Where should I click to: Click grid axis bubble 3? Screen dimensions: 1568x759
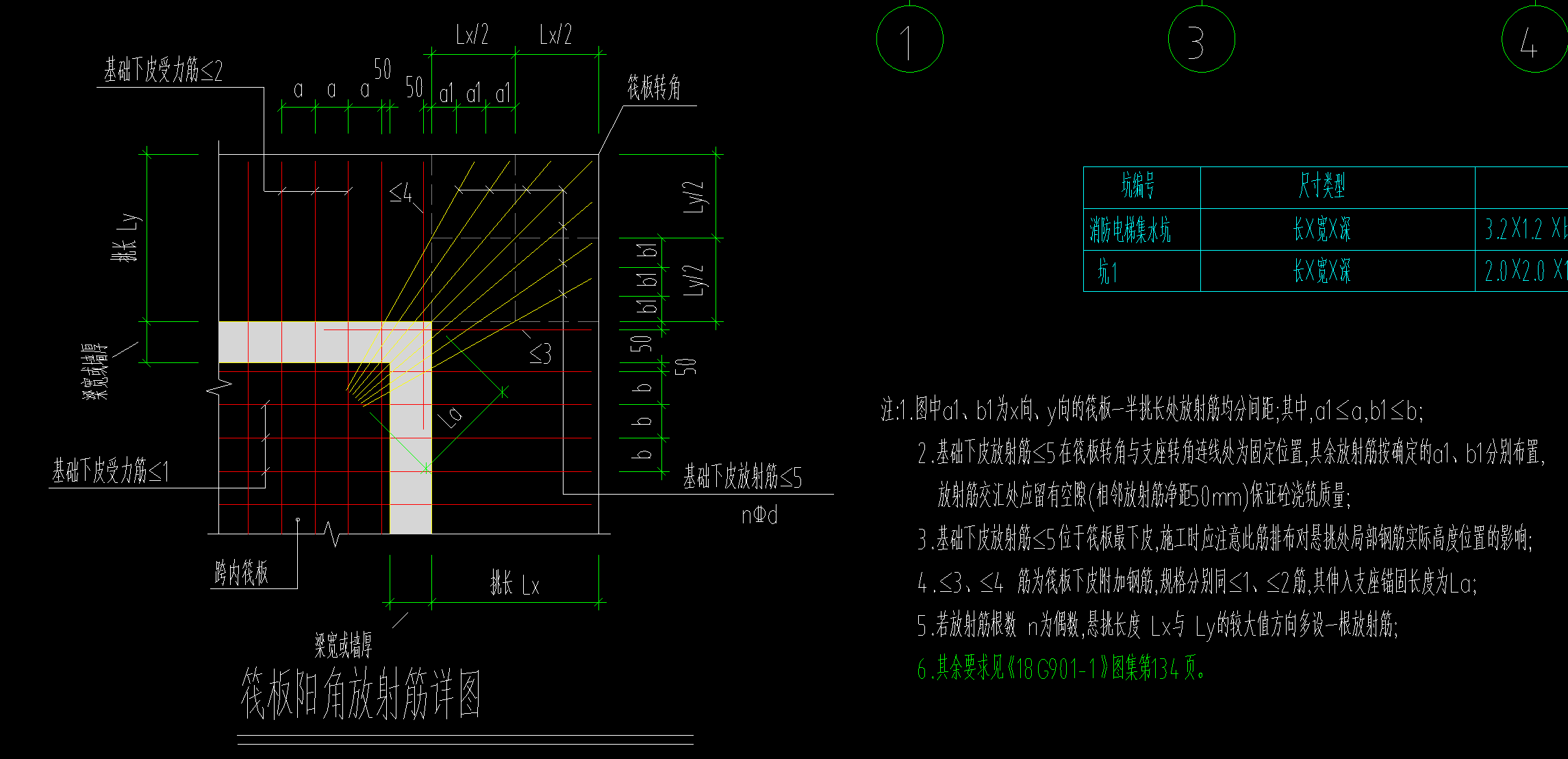(1202, 39)
